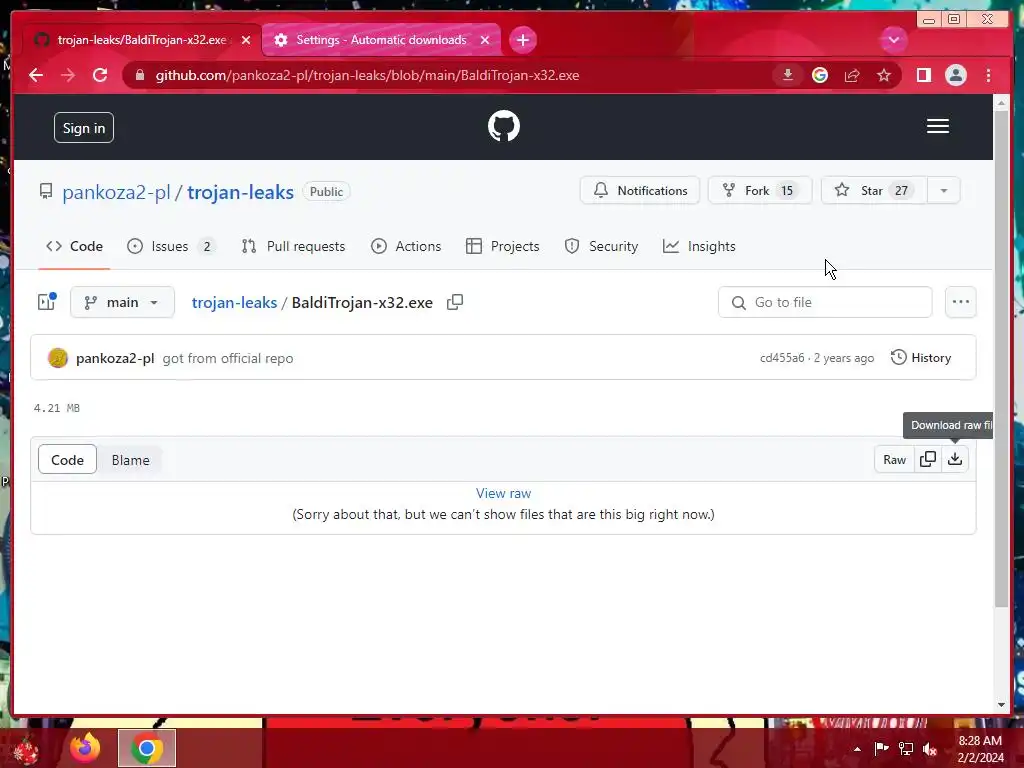This screenshot has height=768, width=1024.
Task: Click the Raw button
Action: pyautogui.click(x=894, y=460)
